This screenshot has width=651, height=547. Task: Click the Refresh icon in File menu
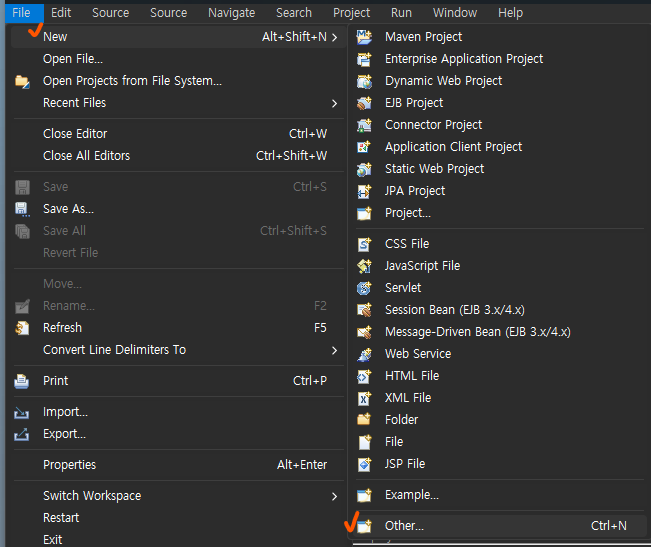click(x=22, y=328)
